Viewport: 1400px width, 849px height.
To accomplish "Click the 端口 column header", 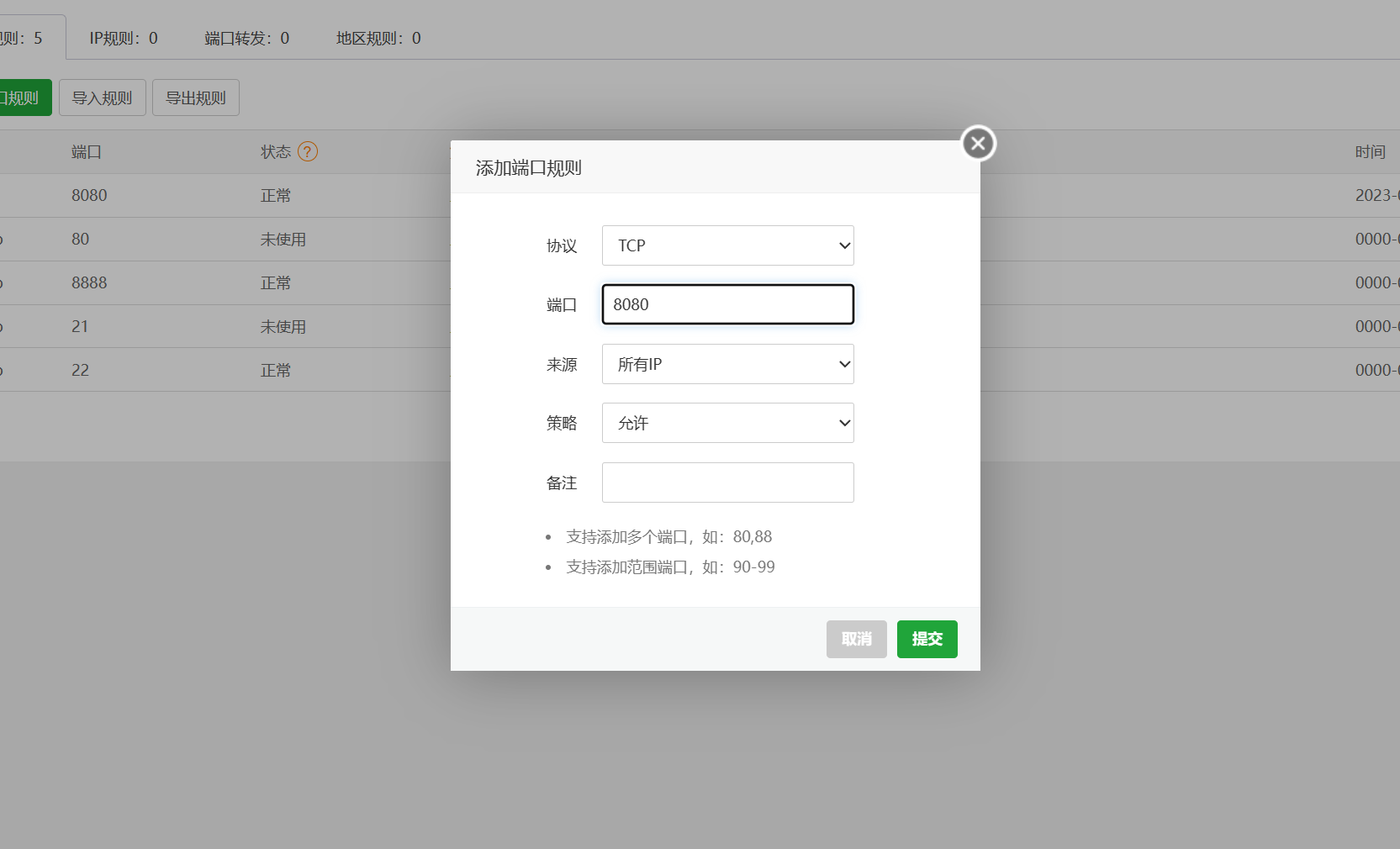I will click(87, 152).
